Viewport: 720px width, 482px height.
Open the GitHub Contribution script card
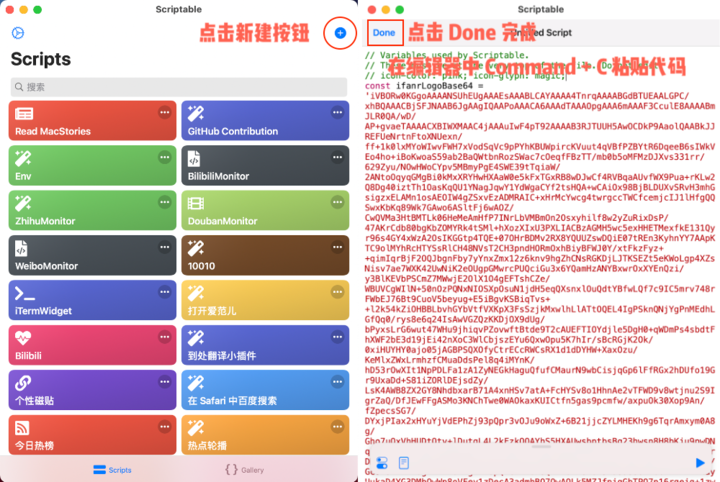(x=265, y=121)
